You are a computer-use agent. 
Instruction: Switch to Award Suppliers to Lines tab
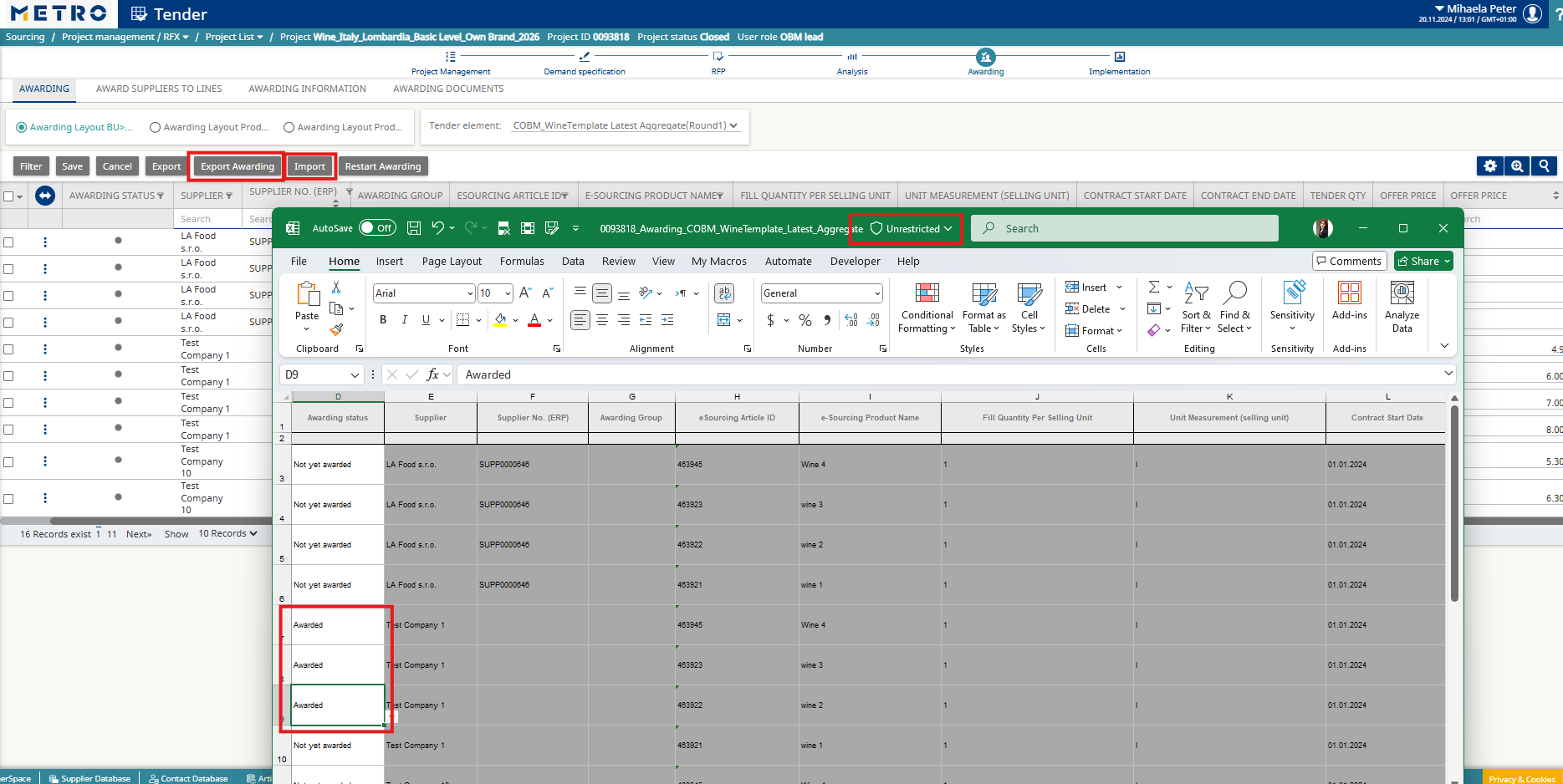[x=159, y=89]
